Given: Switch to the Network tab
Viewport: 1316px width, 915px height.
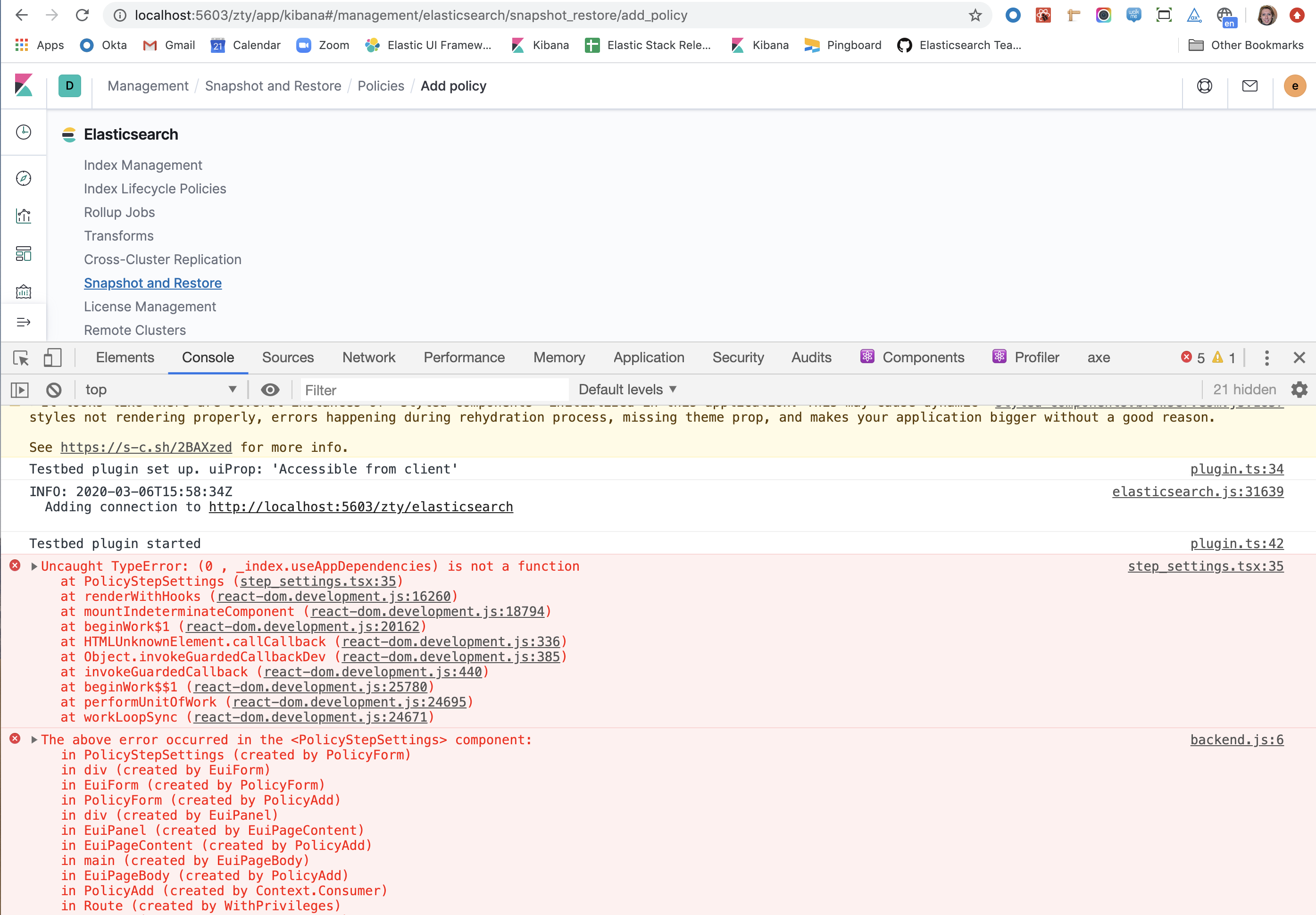Looking at the screenshot, I should point(368,358).
